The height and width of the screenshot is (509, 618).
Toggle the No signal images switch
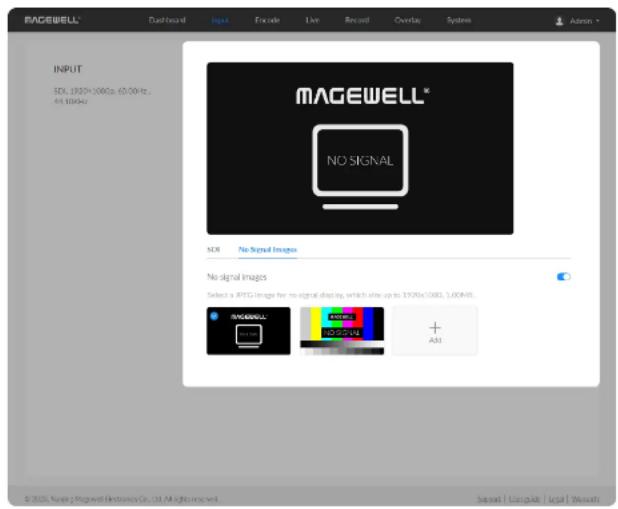(x=564, y=277)
